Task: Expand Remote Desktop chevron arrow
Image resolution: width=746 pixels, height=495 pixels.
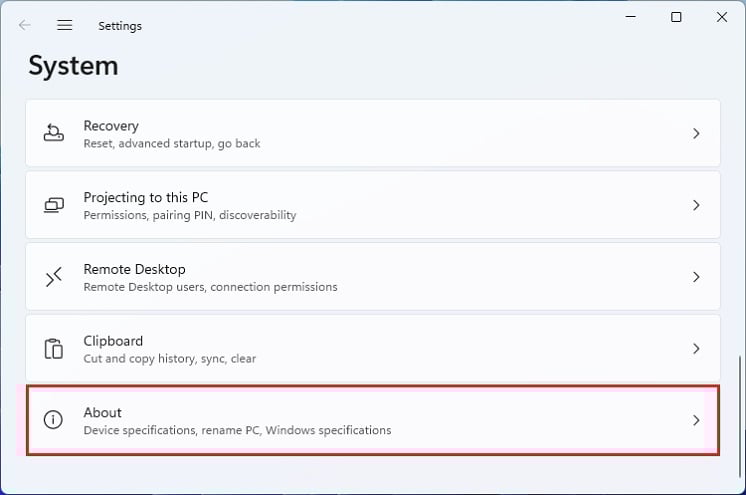Action: (696, 277)
